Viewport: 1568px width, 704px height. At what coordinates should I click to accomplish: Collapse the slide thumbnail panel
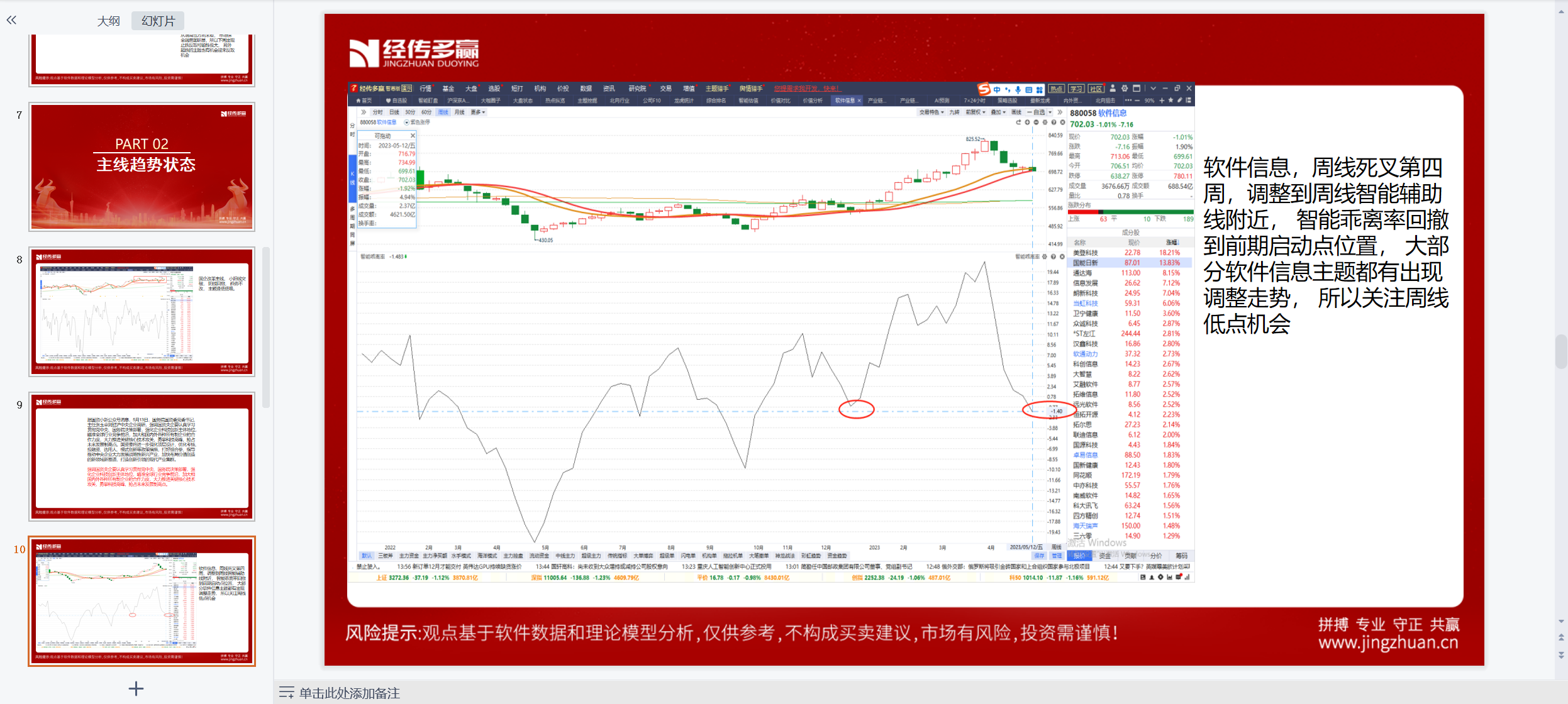(11, 20)
